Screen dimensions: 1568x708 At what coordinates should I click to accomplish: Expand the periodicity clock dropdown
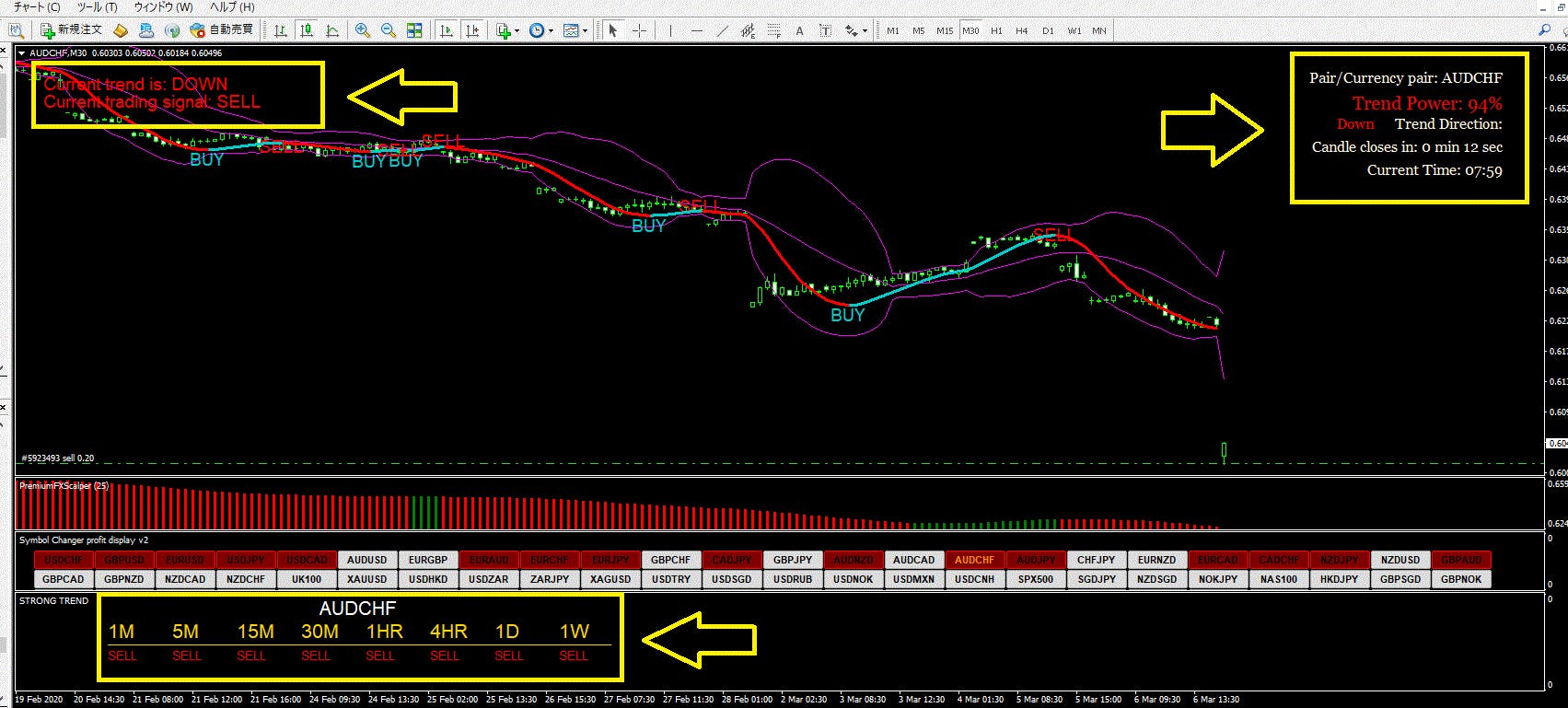[x=540, y=30]
